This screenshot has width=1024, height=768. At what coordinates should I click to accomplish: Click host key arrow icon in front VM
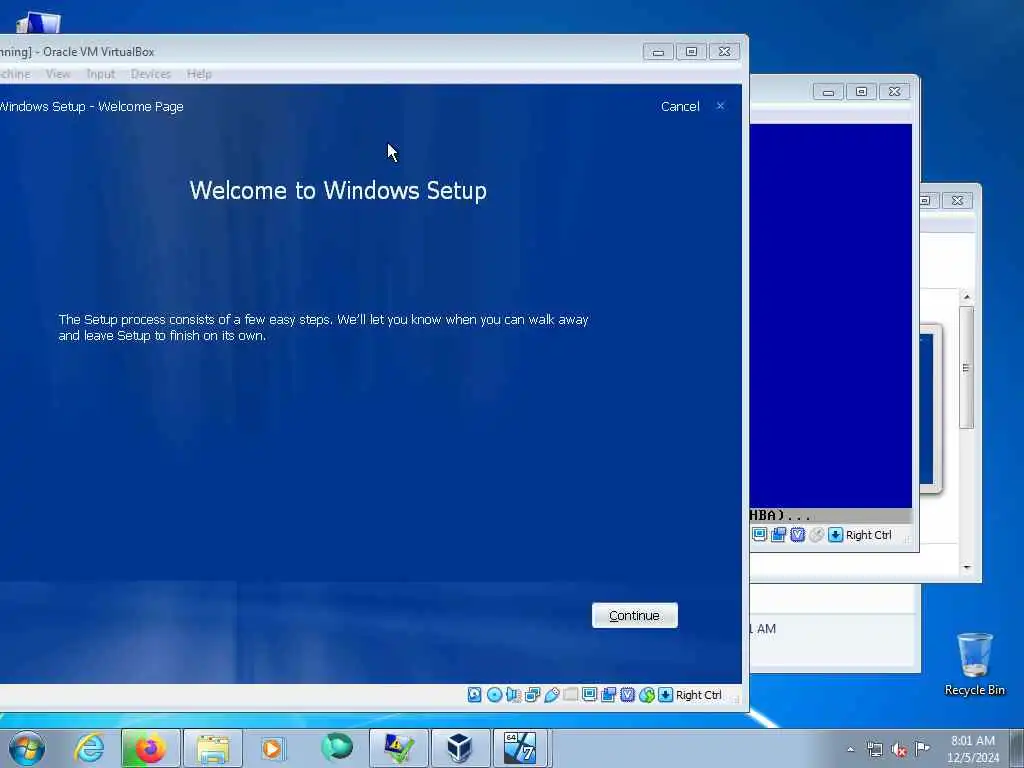(x=665, y=695)
